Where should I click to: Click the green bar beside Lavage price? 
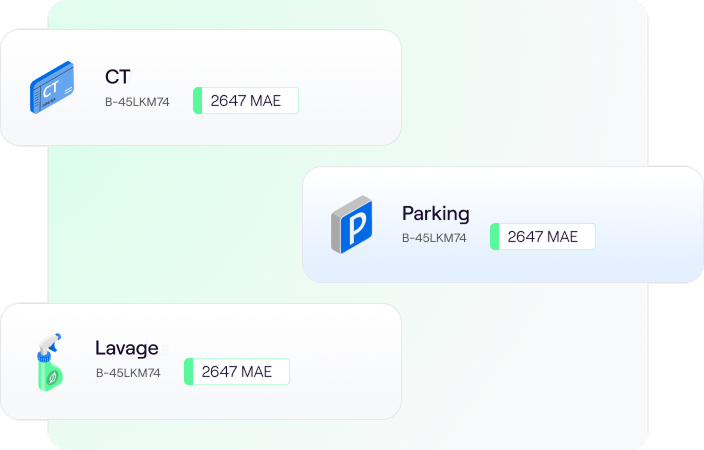(x=189, y=372)
